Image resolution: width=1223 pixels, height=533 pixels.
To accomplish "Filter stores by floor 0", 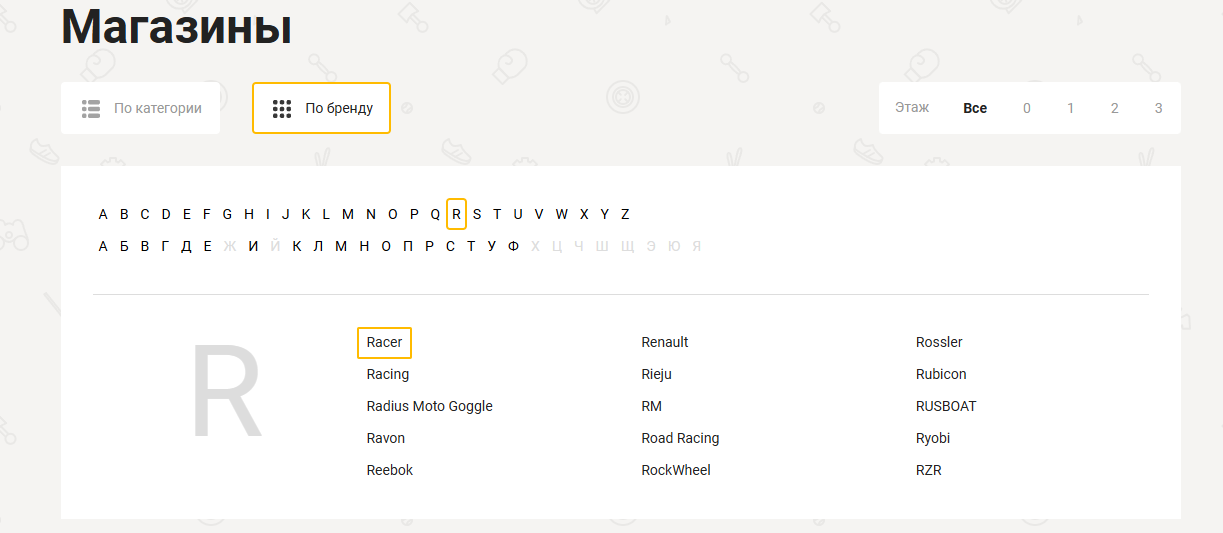I will tap(1027, 108).
